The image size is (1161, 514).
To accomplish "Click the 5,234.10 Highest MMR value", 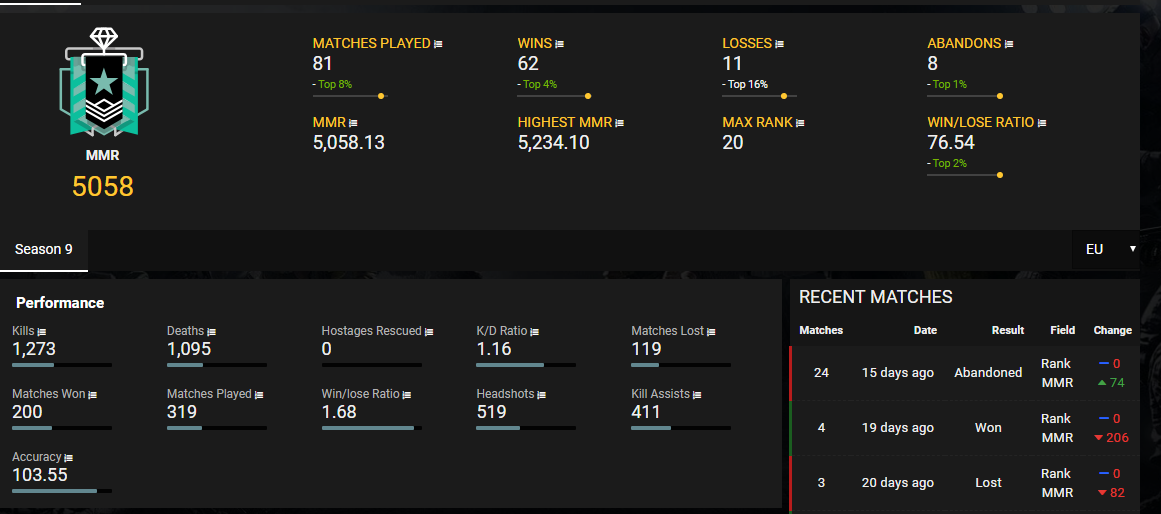I will [554, 143].
